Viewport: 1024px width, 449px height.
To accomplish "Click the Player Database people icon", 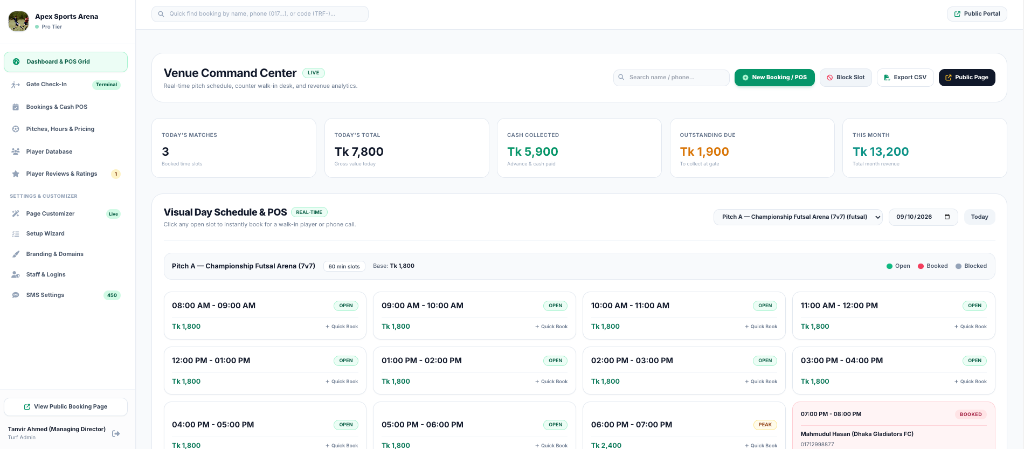I will (16, 151).
